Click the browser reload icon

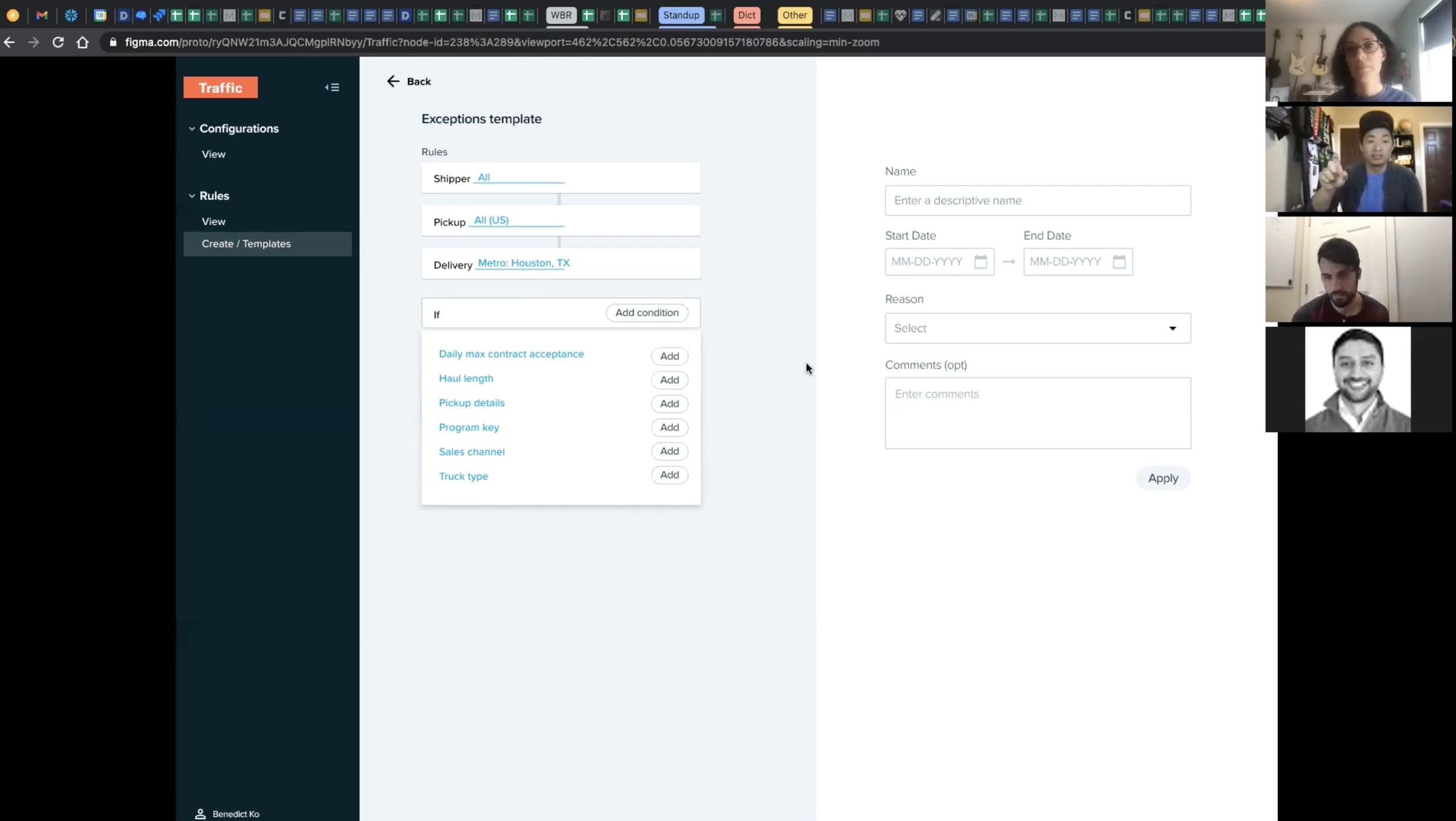[x=58, y=42]
